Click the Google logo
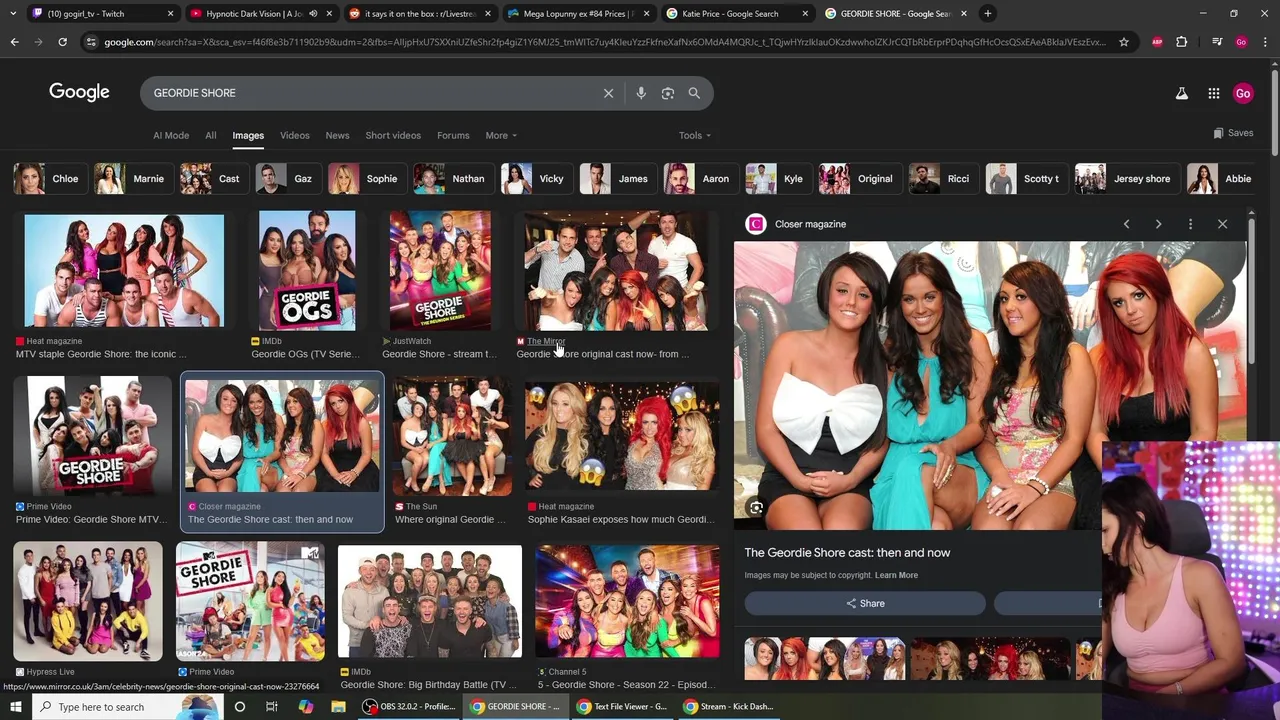1280x720 pixels. tap(79, 92)
